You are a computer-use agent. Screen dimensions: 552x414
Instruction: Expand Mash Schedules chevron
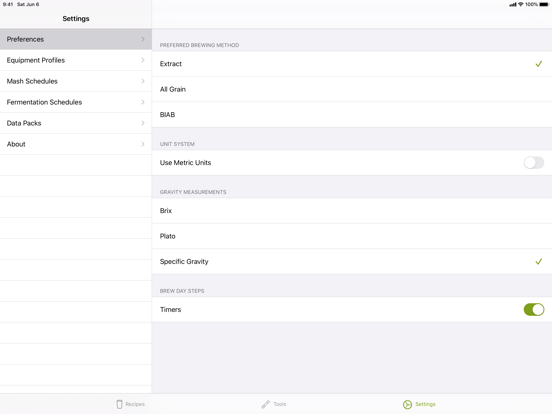143,81
